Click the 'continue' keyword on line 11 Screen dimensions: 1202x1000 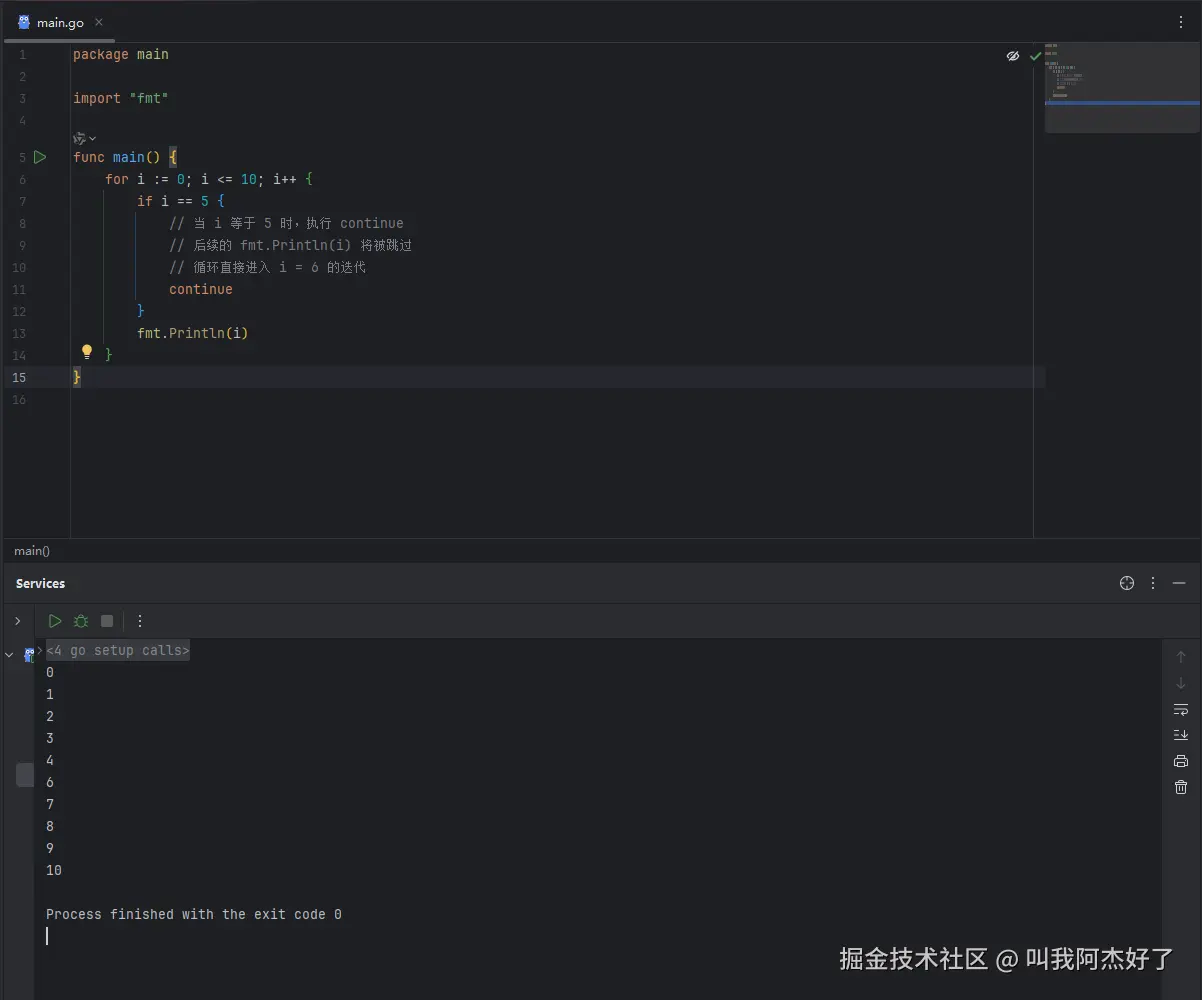(201, 289)
